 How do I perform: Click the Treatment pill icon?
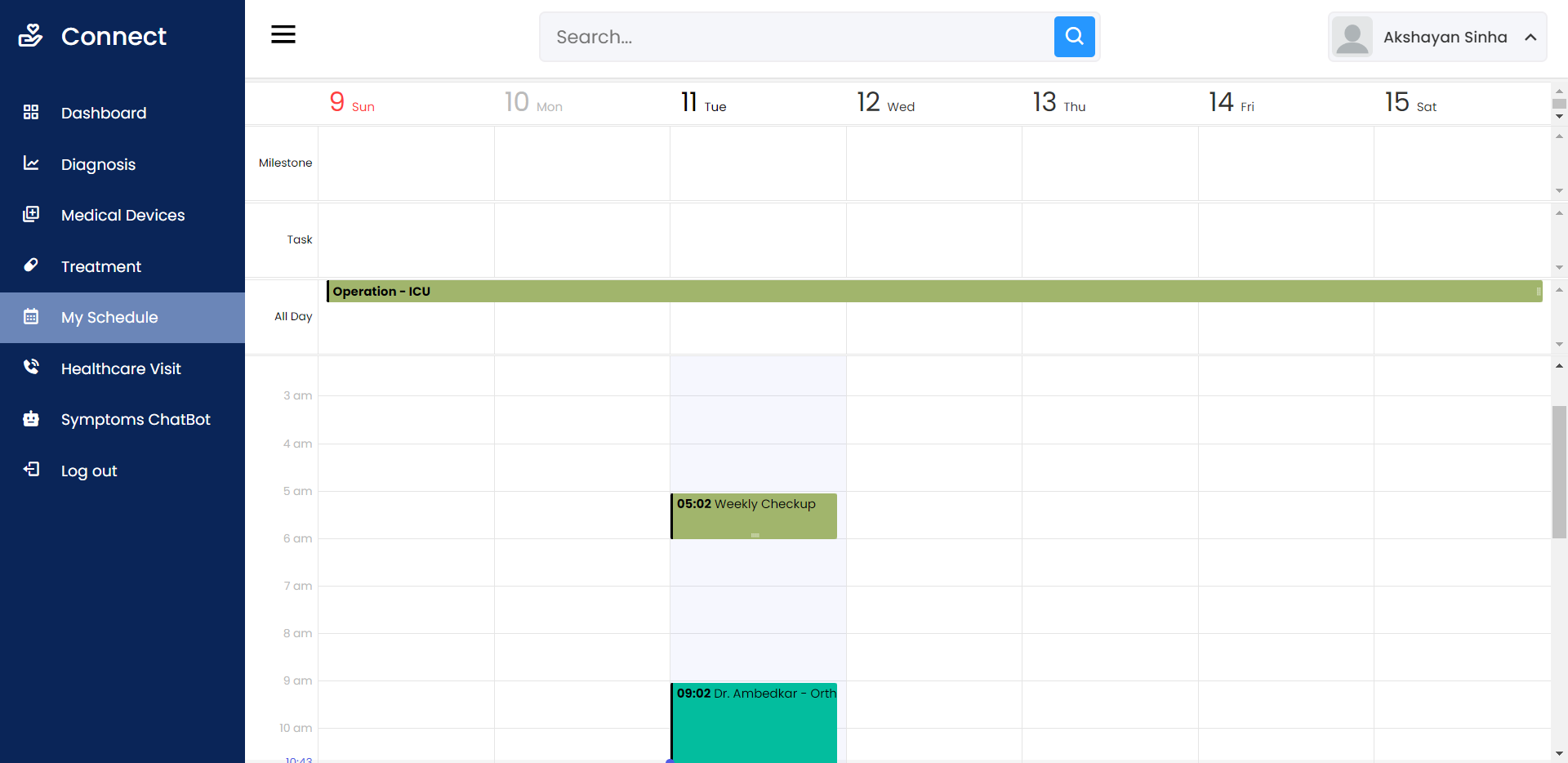click(x=31, y=265)
